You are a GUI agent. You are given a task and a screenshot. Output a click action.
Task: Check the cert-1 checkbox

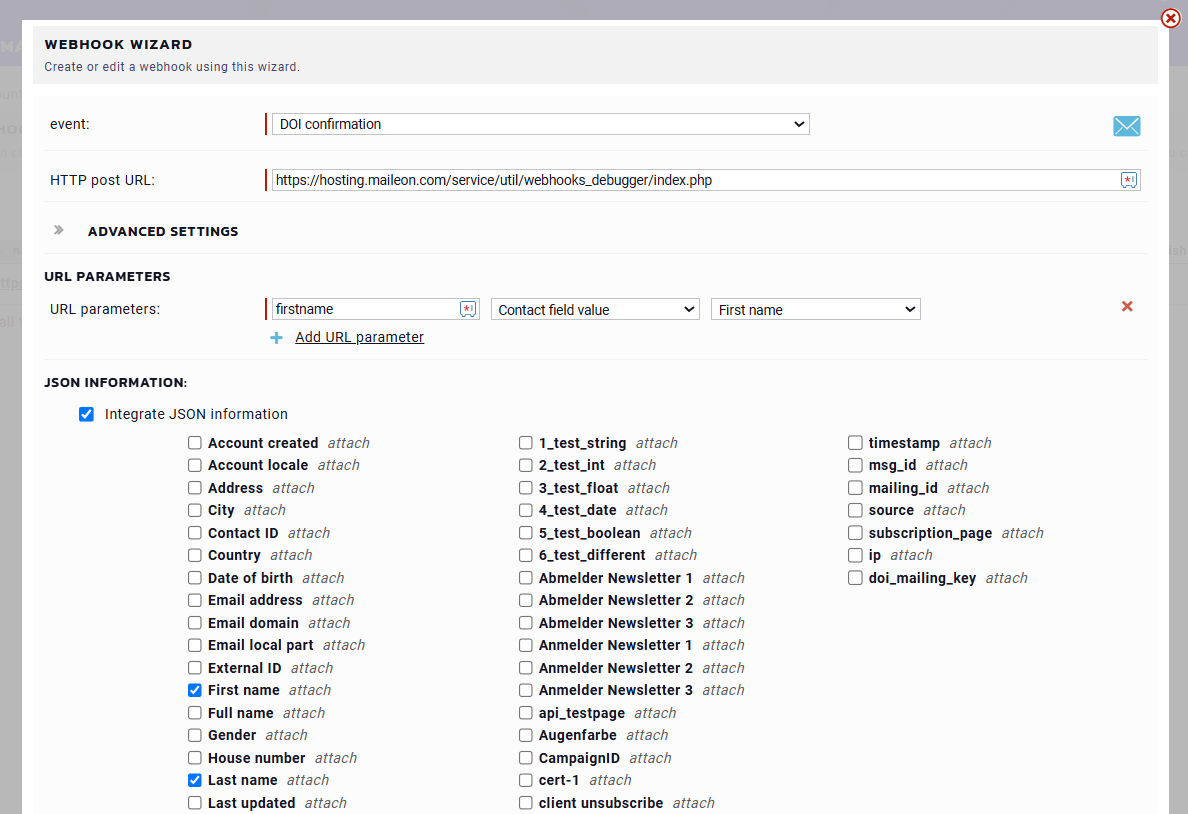[x=526, y=780]
